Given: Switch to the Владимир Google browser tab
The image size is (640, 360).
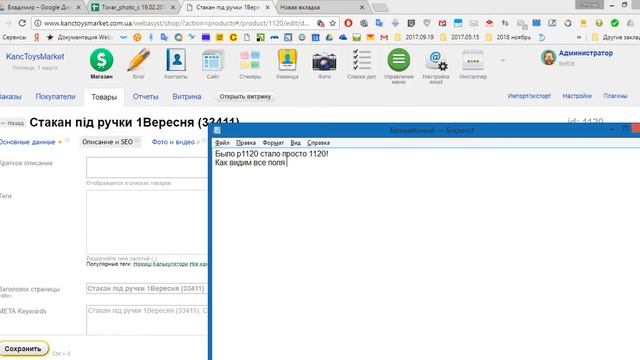Looking at the screenshot, I should [x=39, y=7].
